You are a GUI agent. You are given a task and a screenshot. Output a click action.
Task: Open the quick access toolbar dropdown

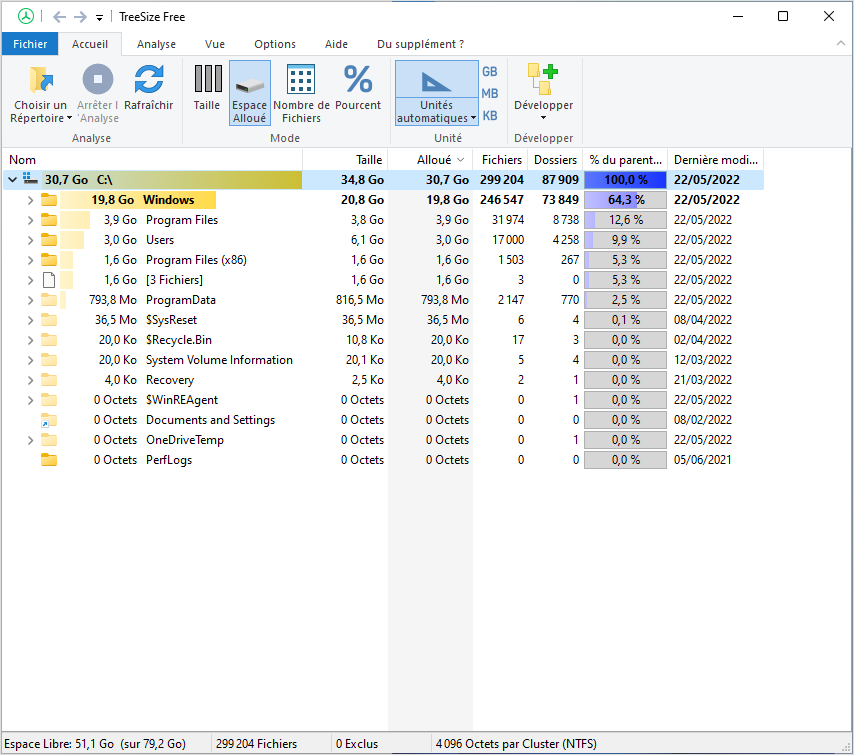pyautogui.click(x=99, y=17)
